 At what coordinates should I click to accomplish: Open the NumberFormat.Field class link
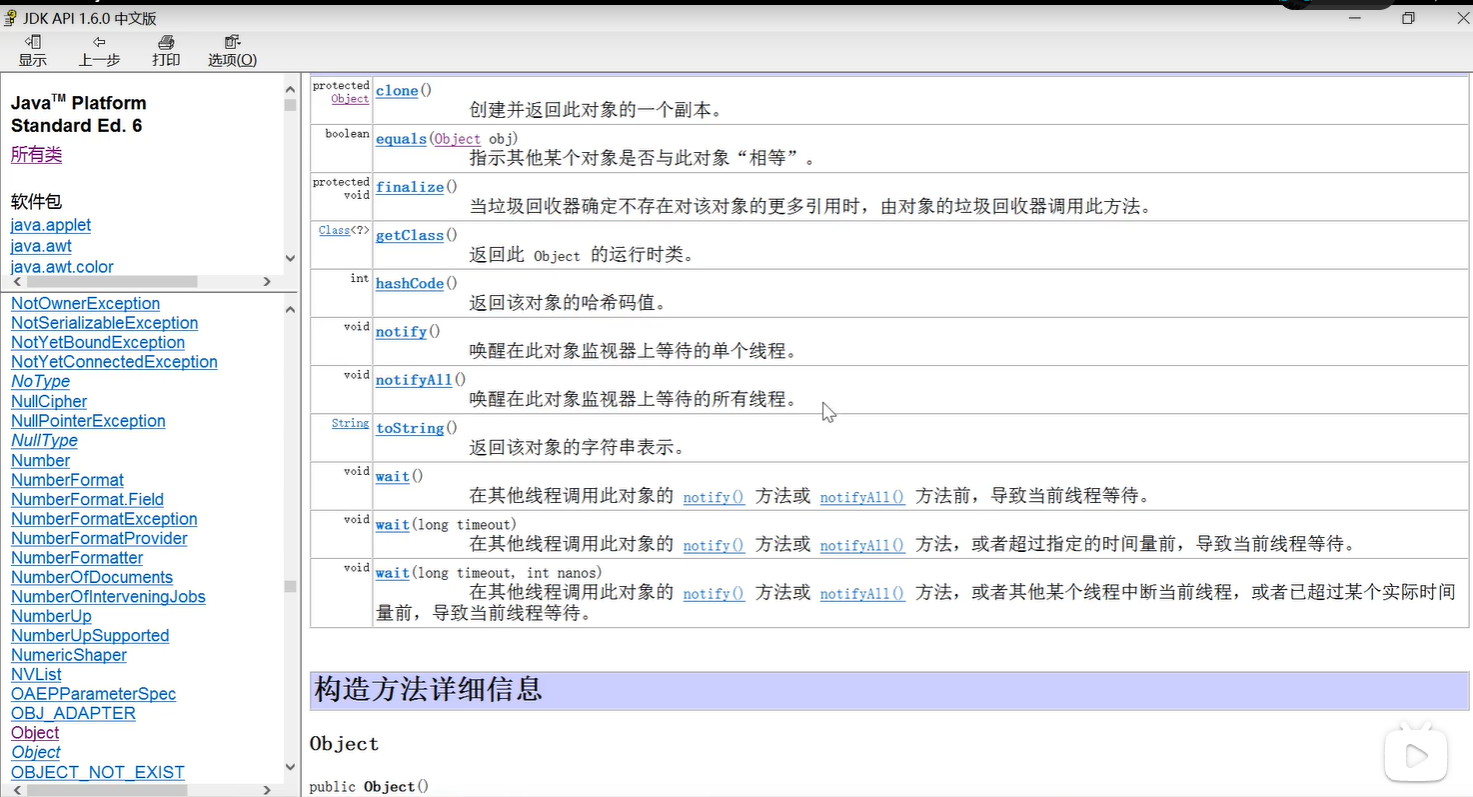[x=87, y=499]
